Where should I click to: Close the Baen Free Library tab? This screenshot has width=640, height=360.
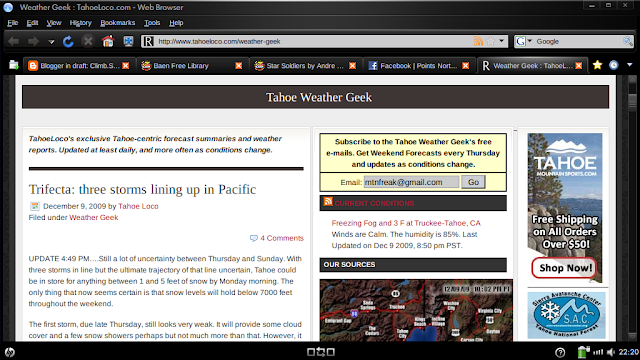(239, 66)
